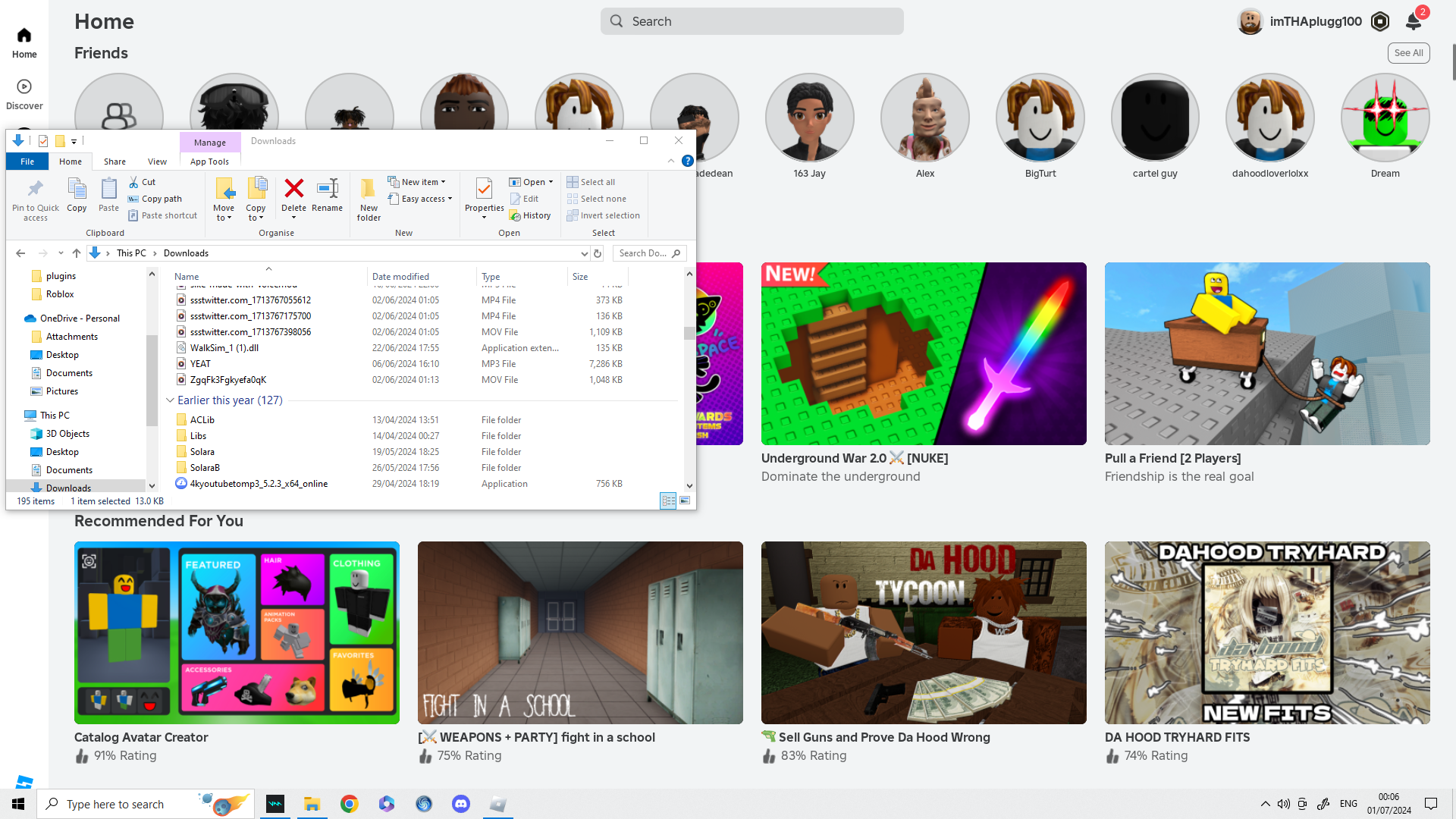The height and width of the screenshot is (819, 1456).
Task: Select 3D Objects in navigation pane
Action: point(67,434)
